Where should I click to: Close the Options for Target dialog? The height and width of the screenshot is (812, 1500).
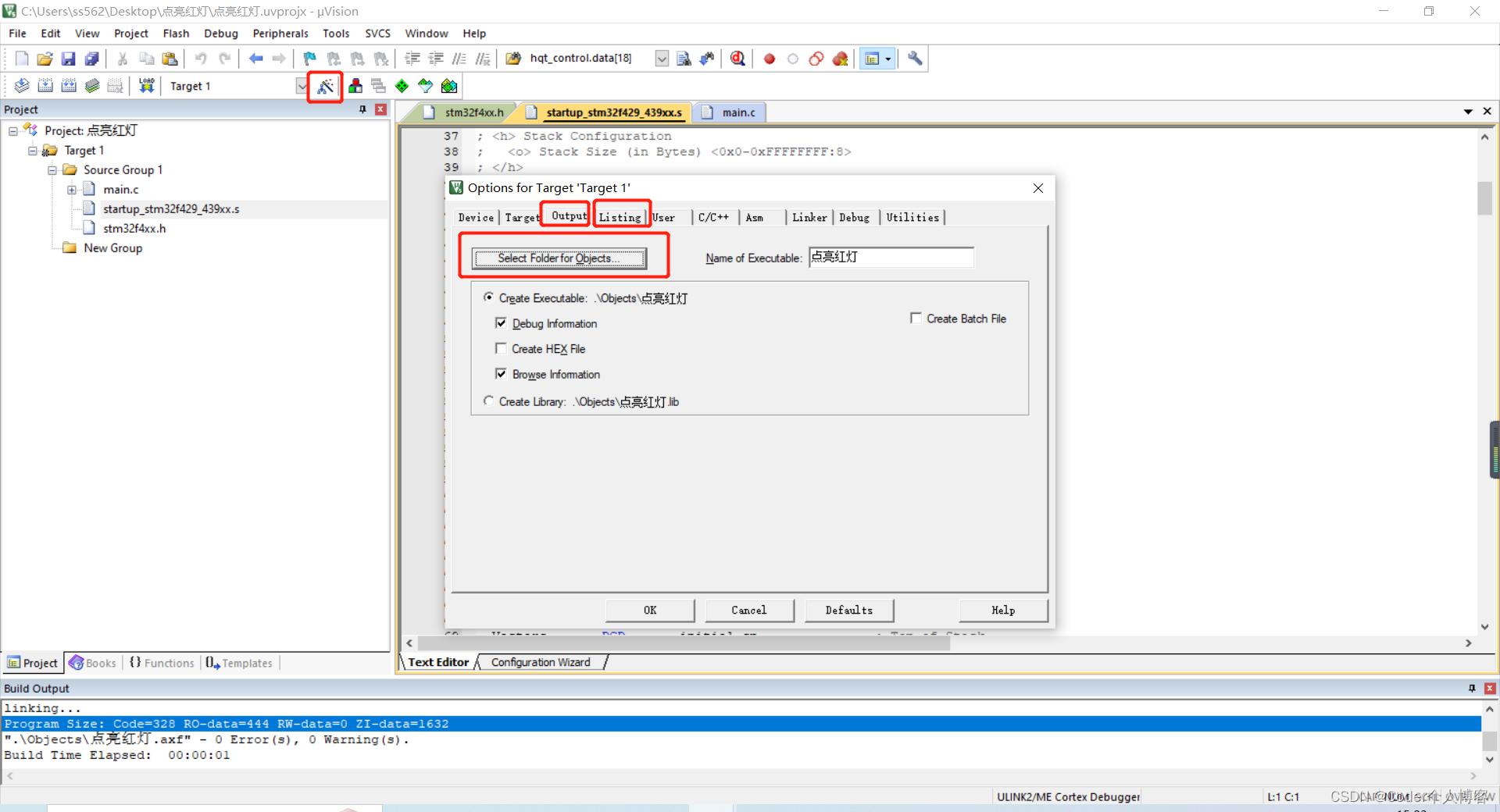coord(1038,188)
